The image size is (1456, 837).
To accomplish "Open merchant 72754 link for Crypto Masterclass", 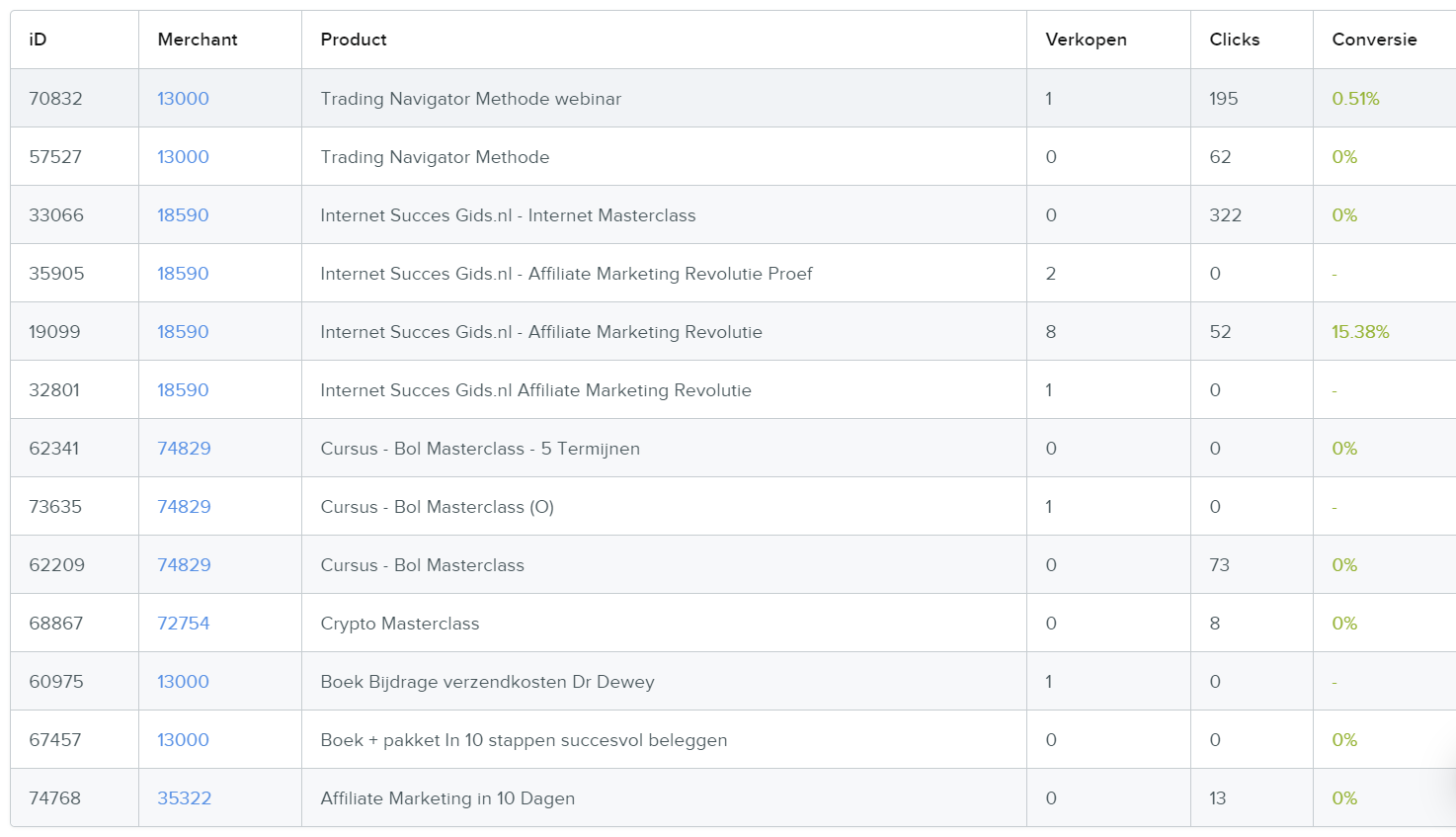I will click(184, 624).
